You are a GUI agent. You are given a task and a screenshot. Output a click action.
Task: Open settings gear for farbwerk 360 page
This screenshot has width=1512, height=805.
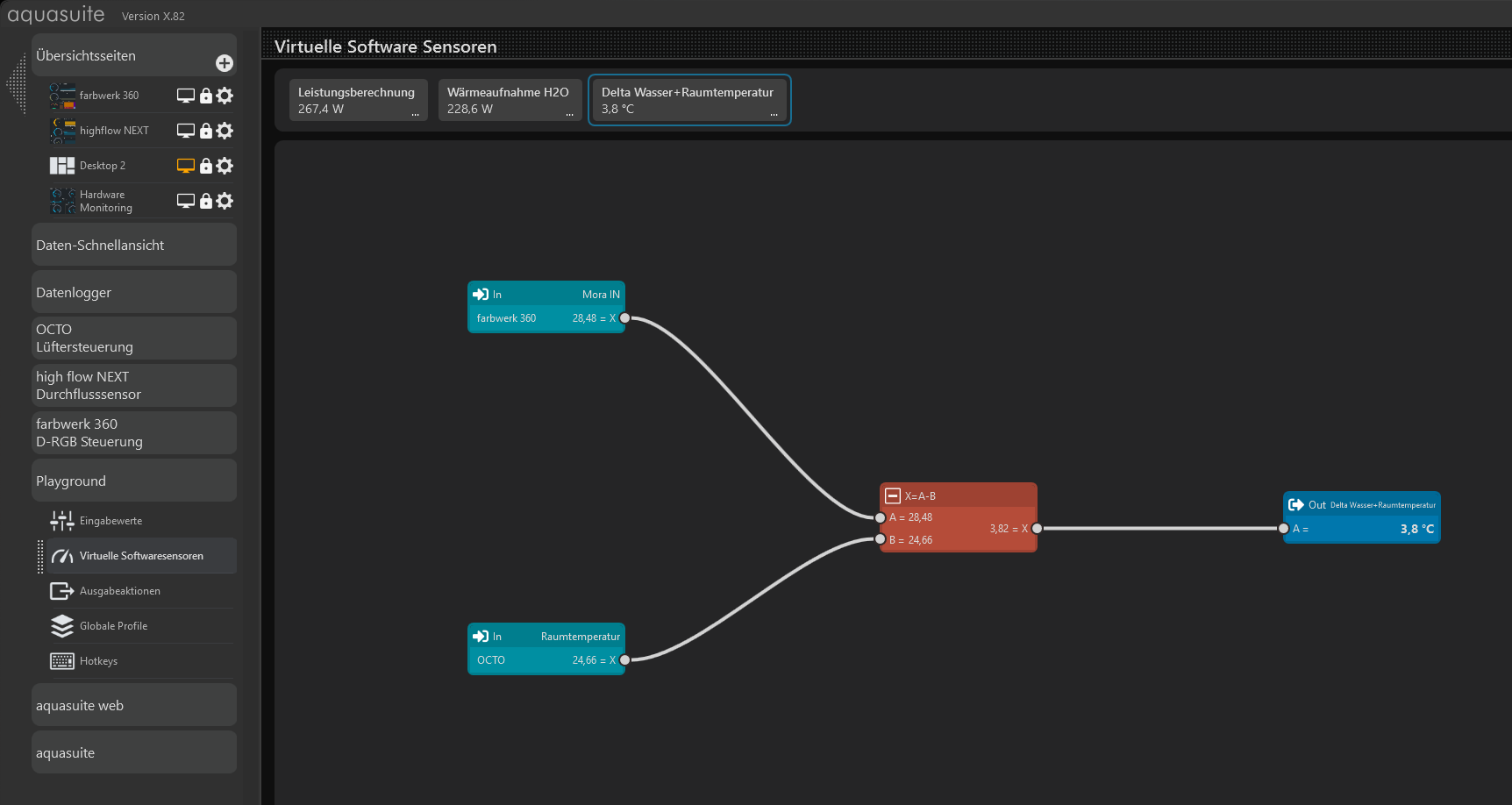click(225, 96)
